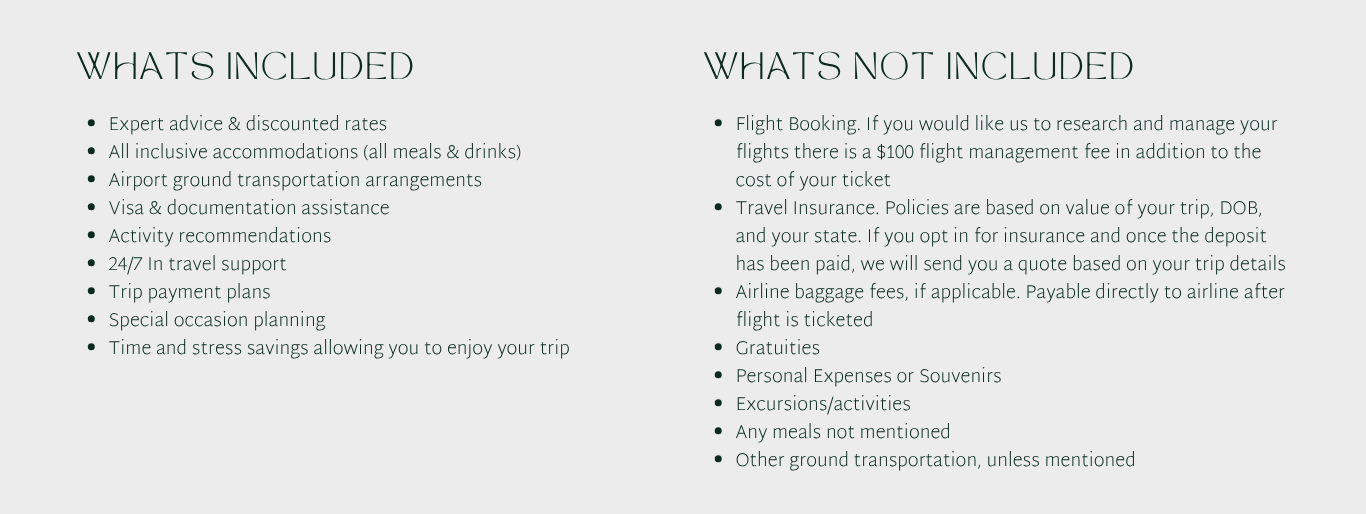Click 'All inclusive accommodations' list item
This screenshot has height=514, width=1366.
pyautogui.click(x=315, y=152)
